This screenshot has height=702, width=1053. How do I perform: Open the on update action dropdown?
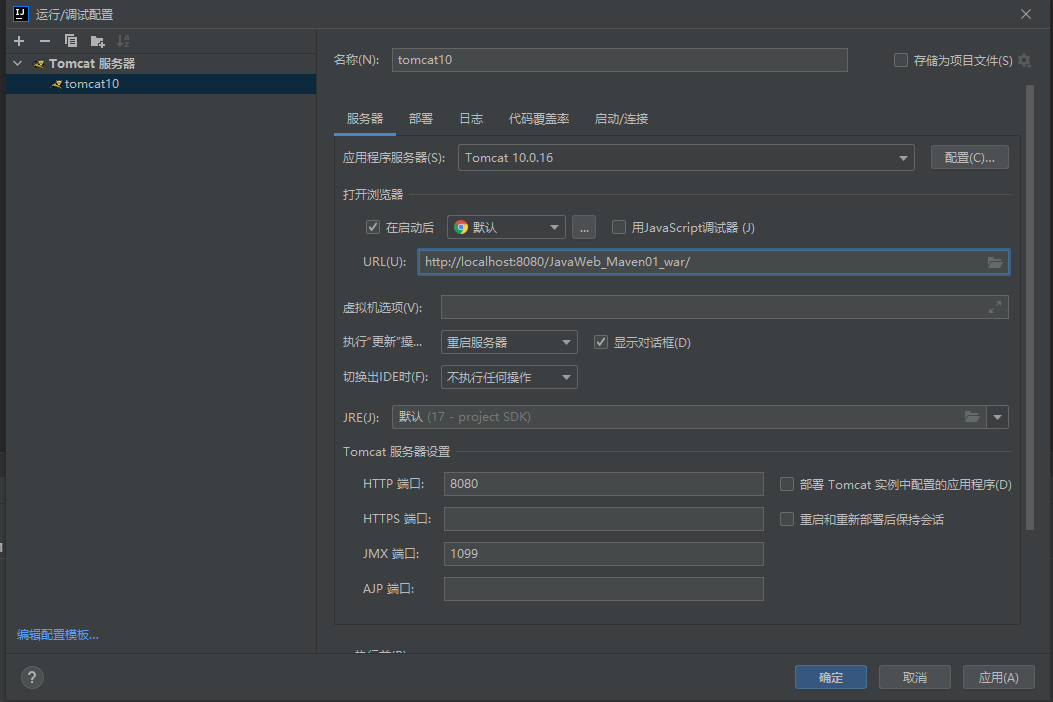click(509, 342)
